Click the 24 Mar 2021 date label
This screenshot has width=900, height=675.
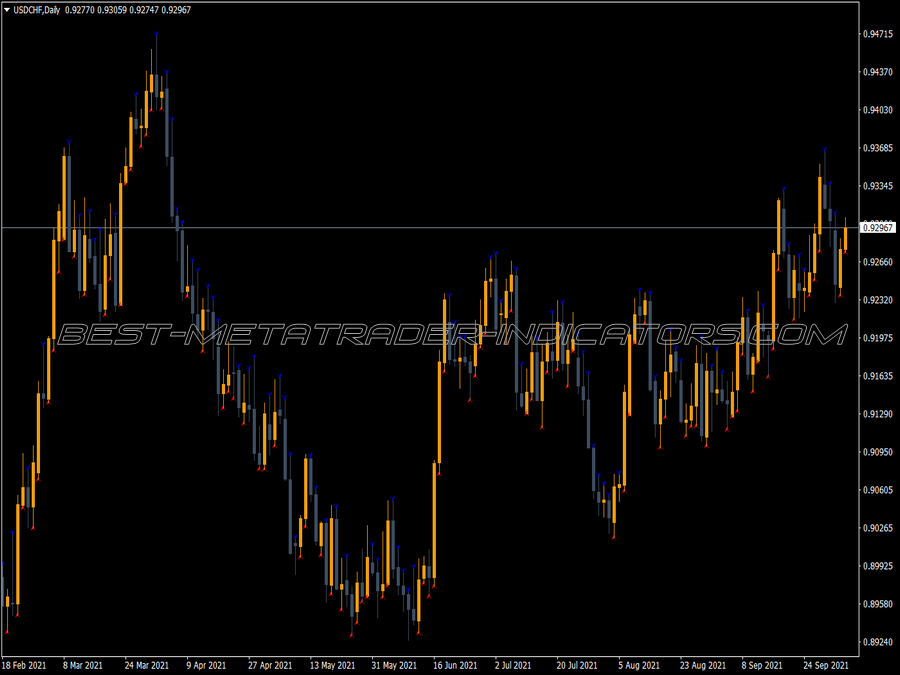(146, 665)
